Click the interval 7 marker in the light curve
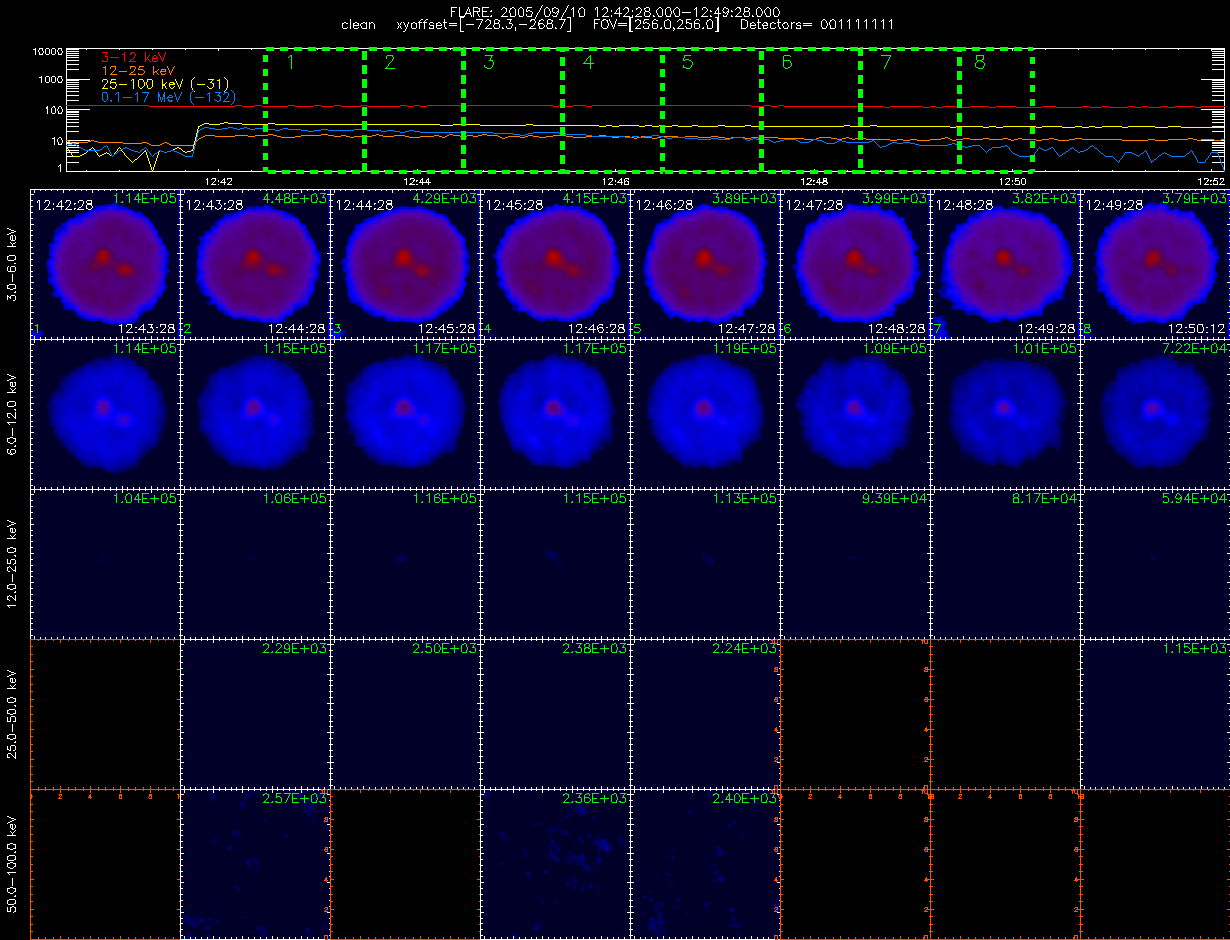This screenshot has width=1230, height=940. (x=886, y=63)
